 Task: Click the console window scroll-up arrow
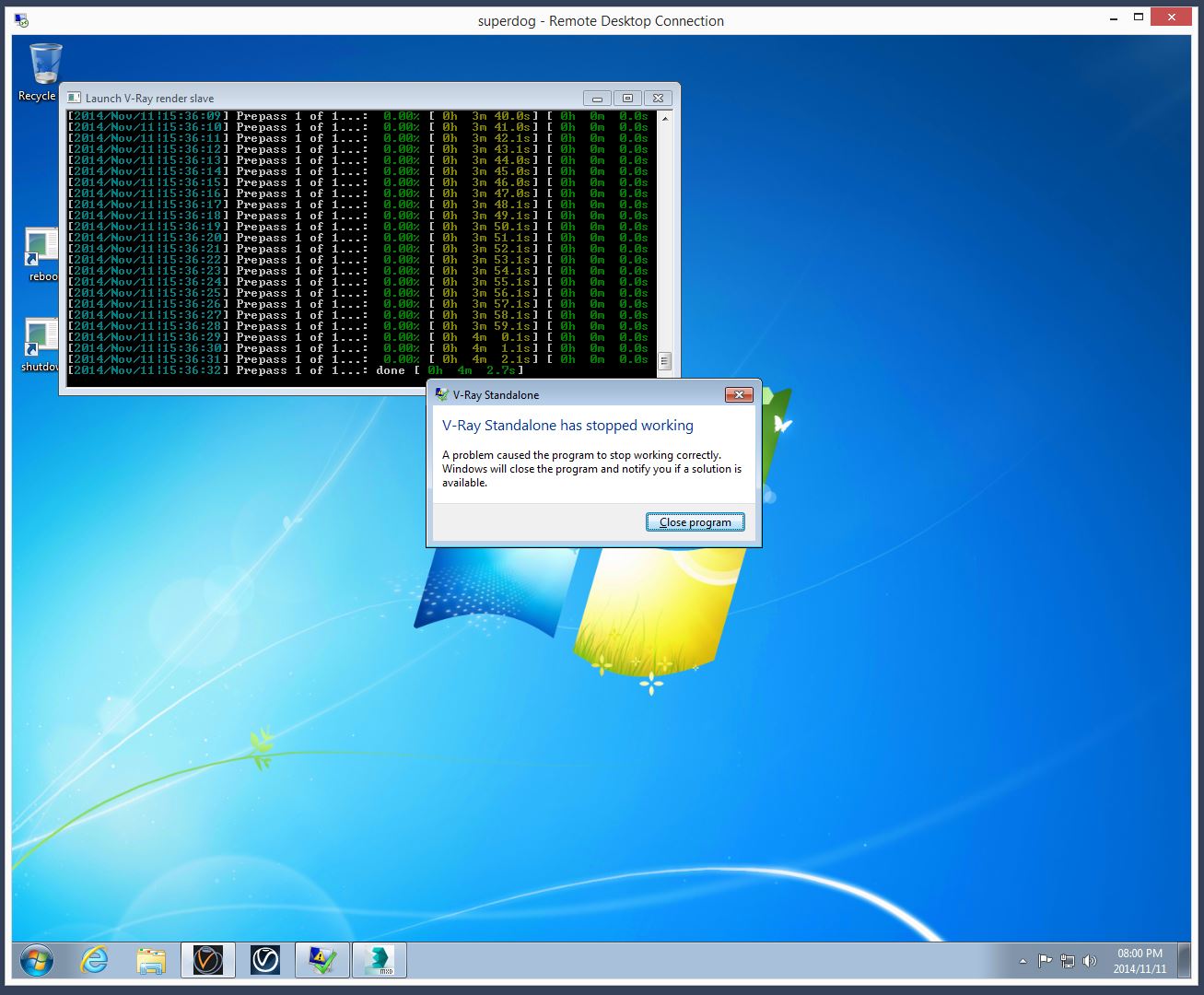coord(665,119)
